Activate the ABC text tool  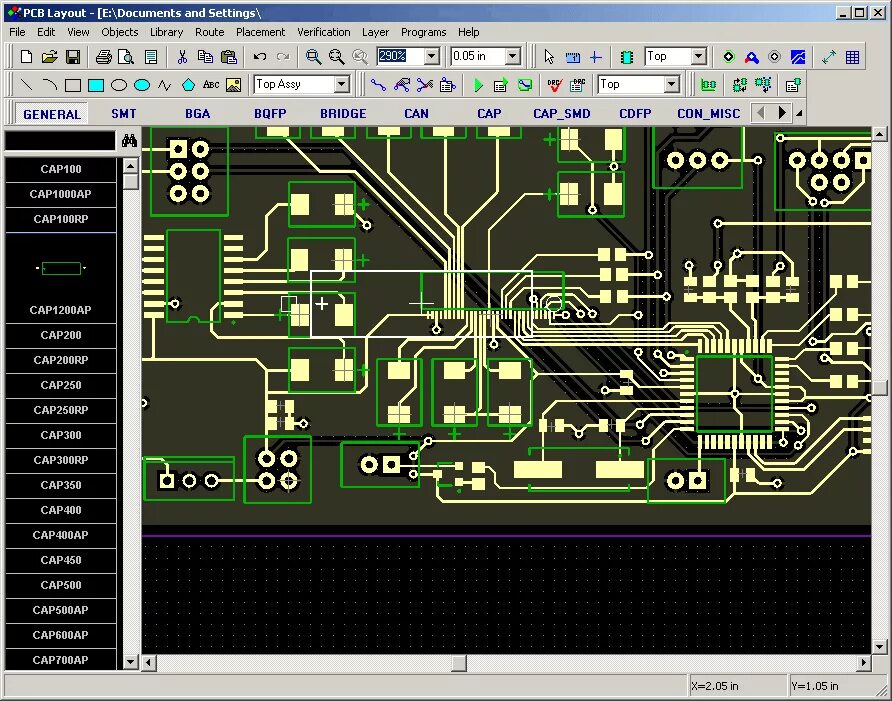(211, 85)
